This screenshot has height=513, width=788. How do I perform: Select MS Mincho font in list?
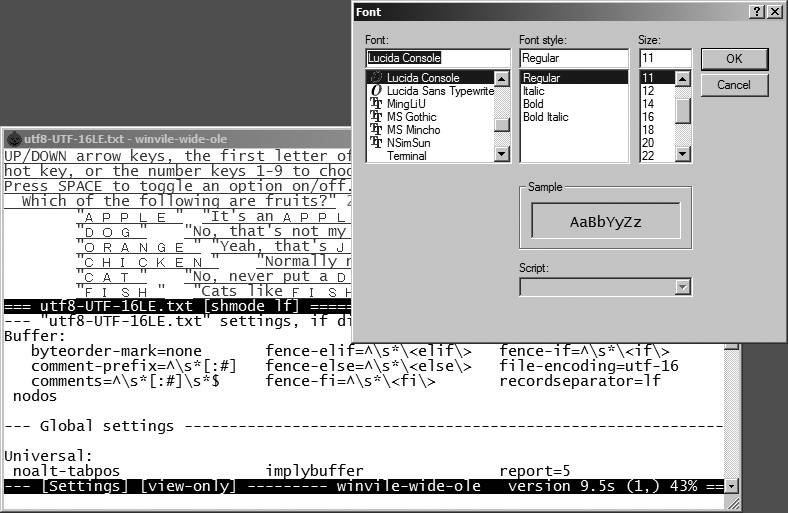coord(431,130)
